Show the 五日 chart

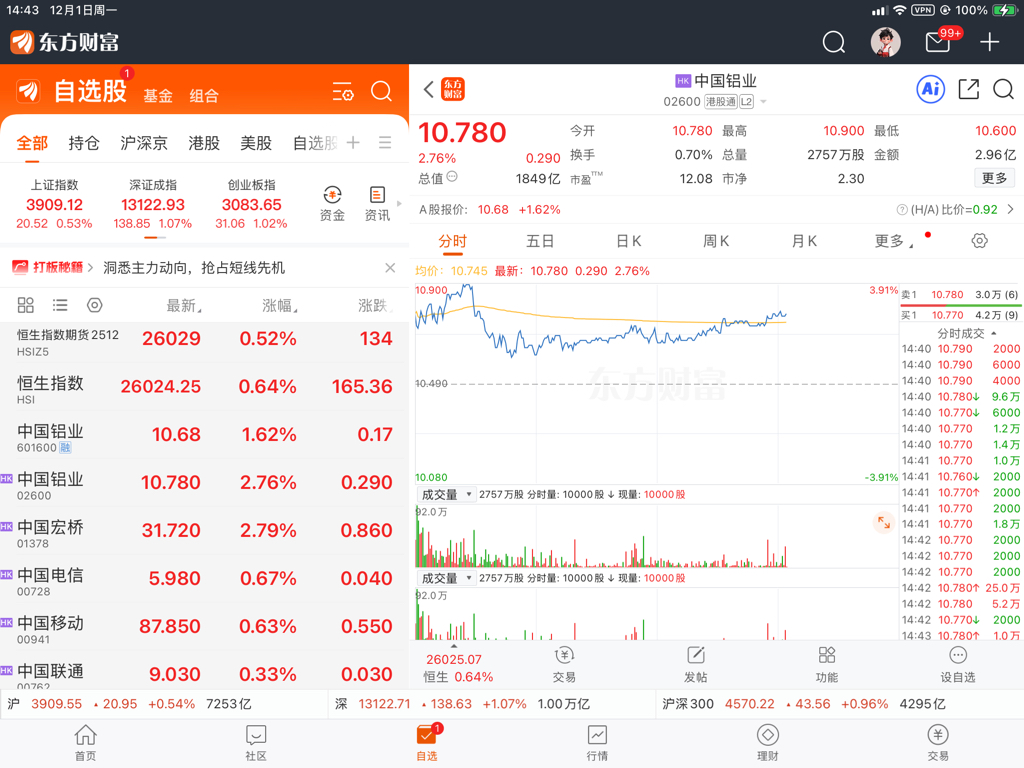point(540,241)
